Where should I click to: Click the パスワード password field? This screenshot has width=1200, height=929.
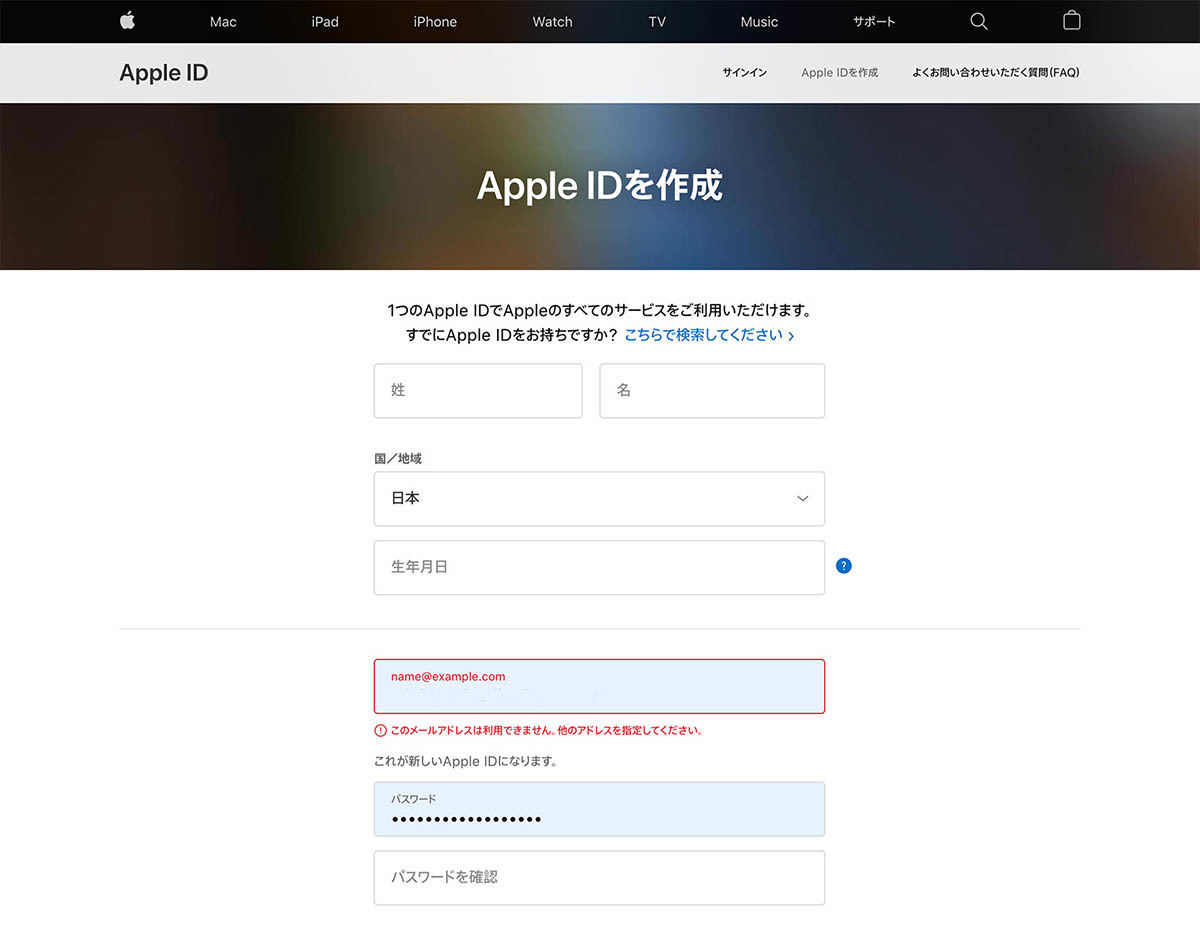tap(599, 809)
